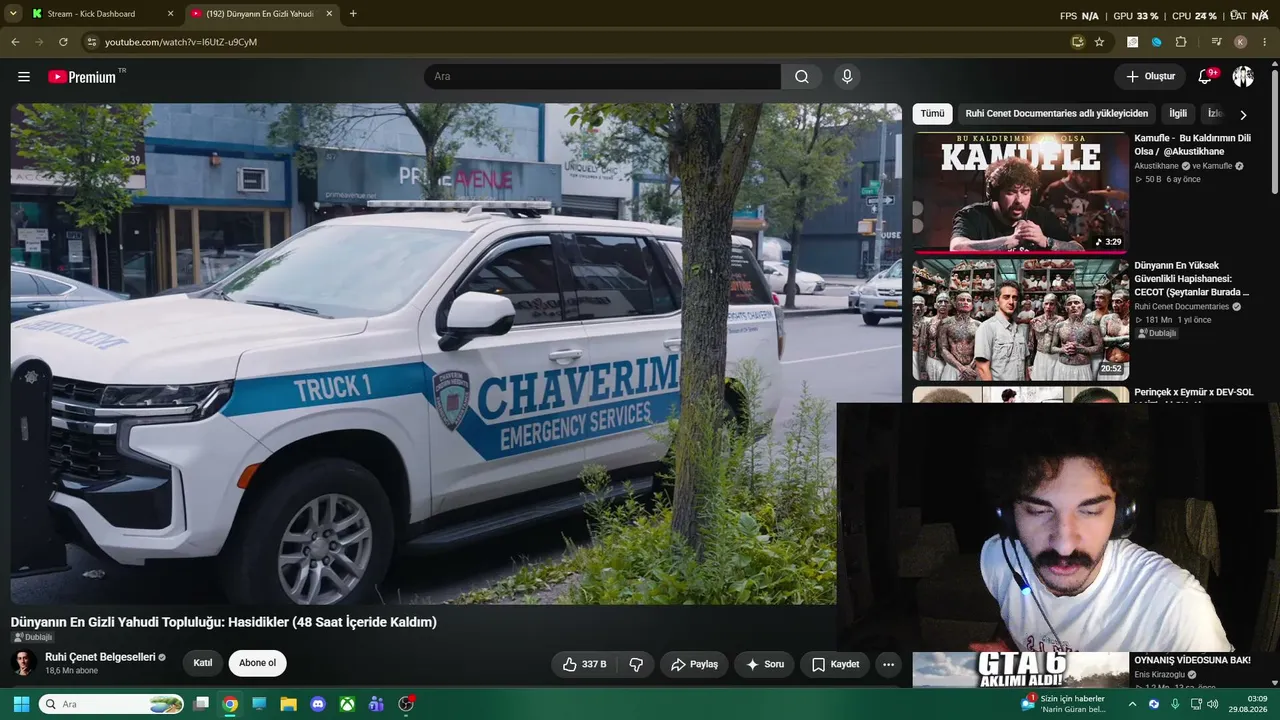Launch Xbox app from the taskbar
The height and width of the screenshot is (720, 1280).
347,704
